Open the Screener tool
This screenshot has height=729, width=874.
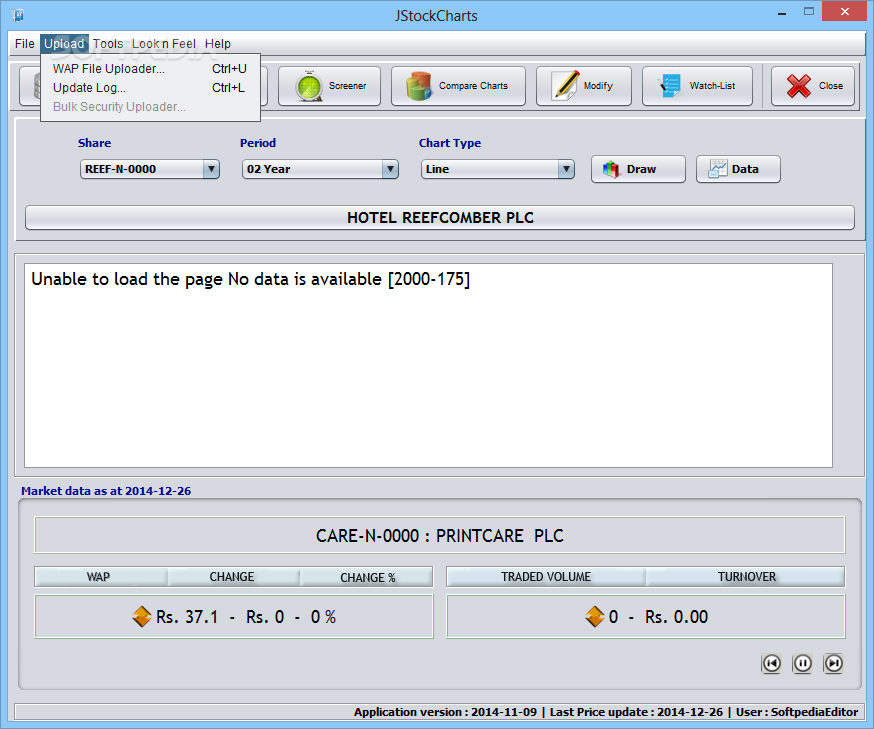tap(329, 86)
